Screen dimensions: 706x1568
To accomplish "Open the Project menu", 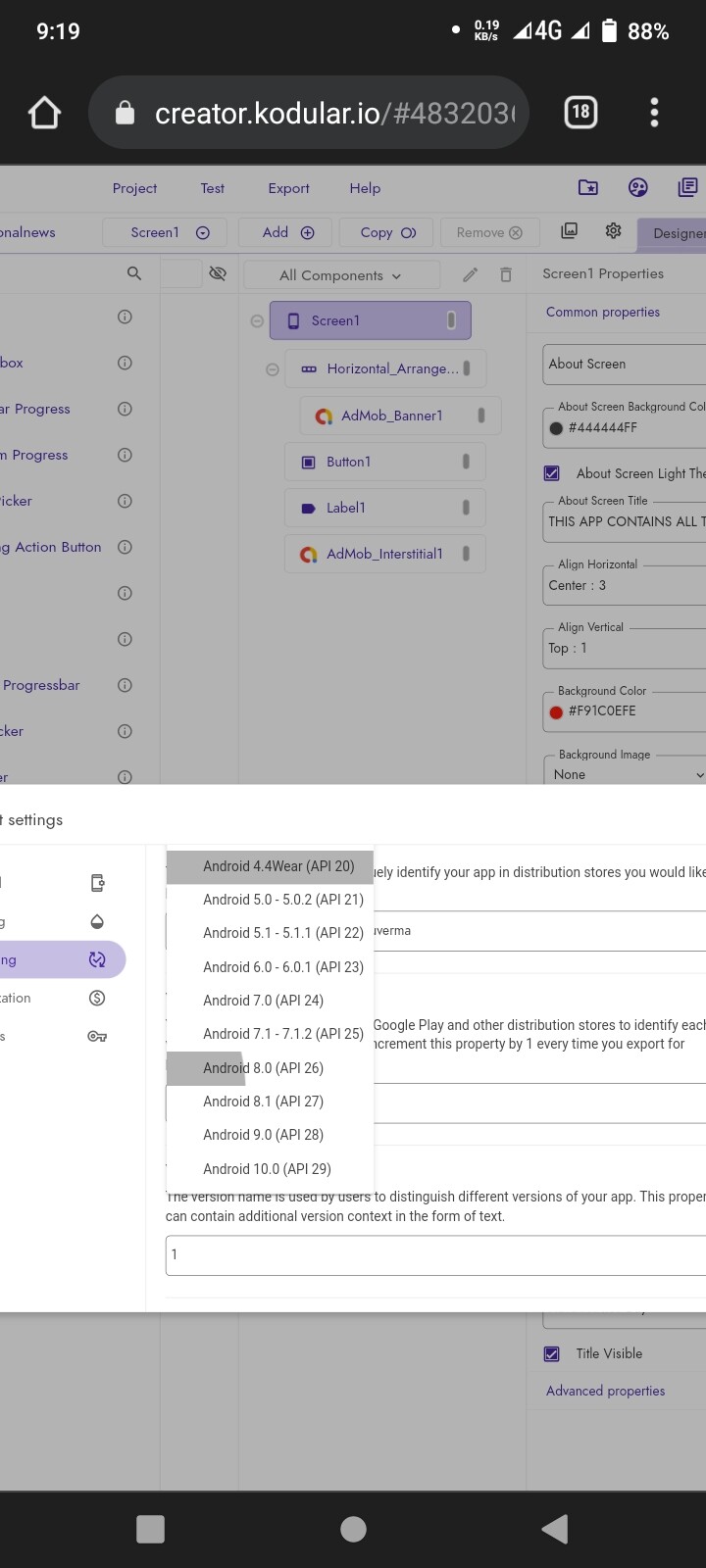I will (x=134, y=188).
